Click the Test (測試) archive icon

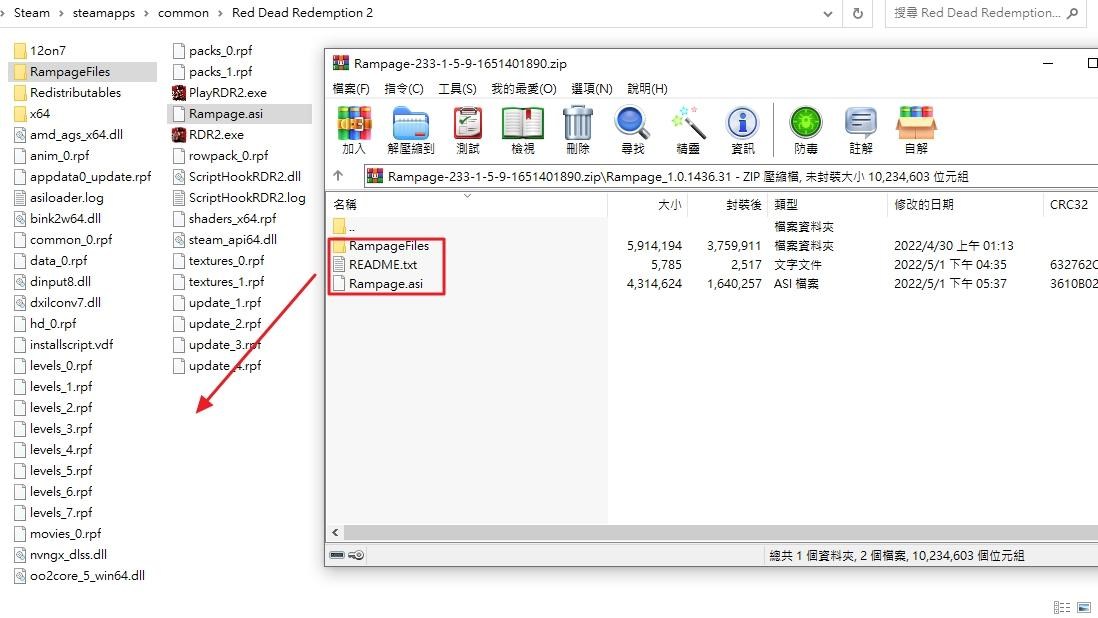[x=467, y=130]
